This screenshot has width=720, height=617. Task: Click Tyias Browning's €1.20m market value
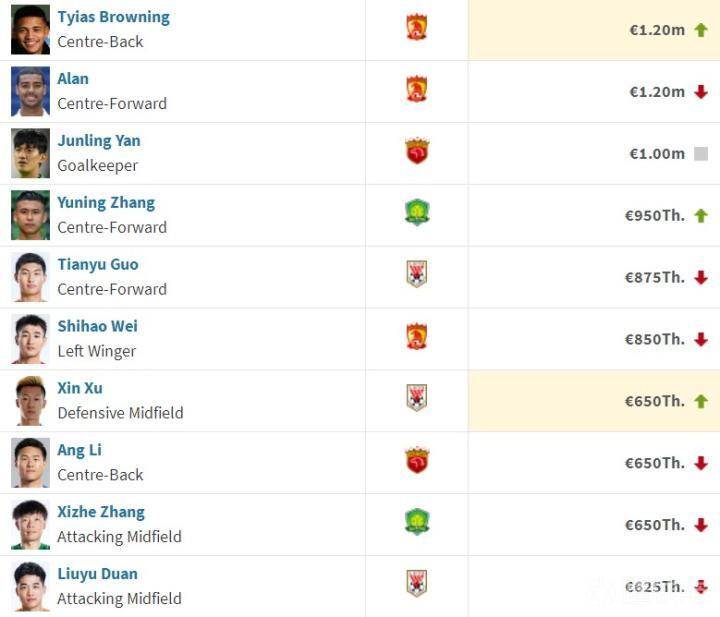coord(656,30)
